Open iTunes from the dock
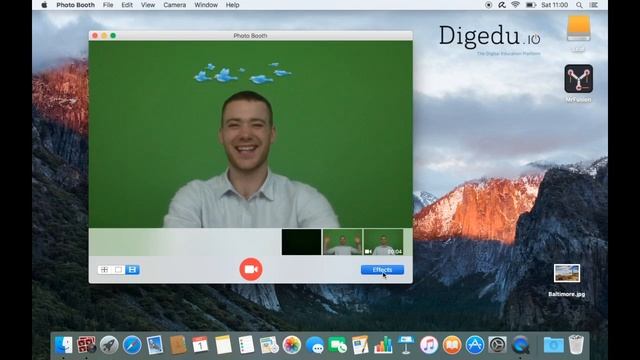This screenshot has width=640, height=360. 429,345
